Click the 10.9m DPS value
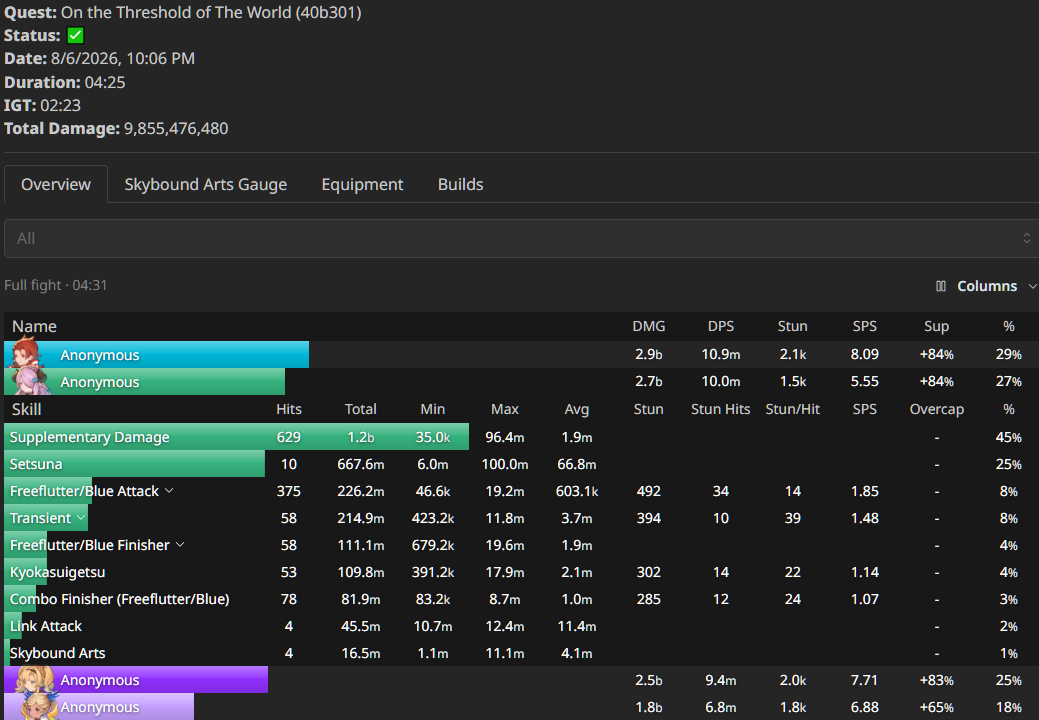1039x720 pixels. click(x=720, y=354)
